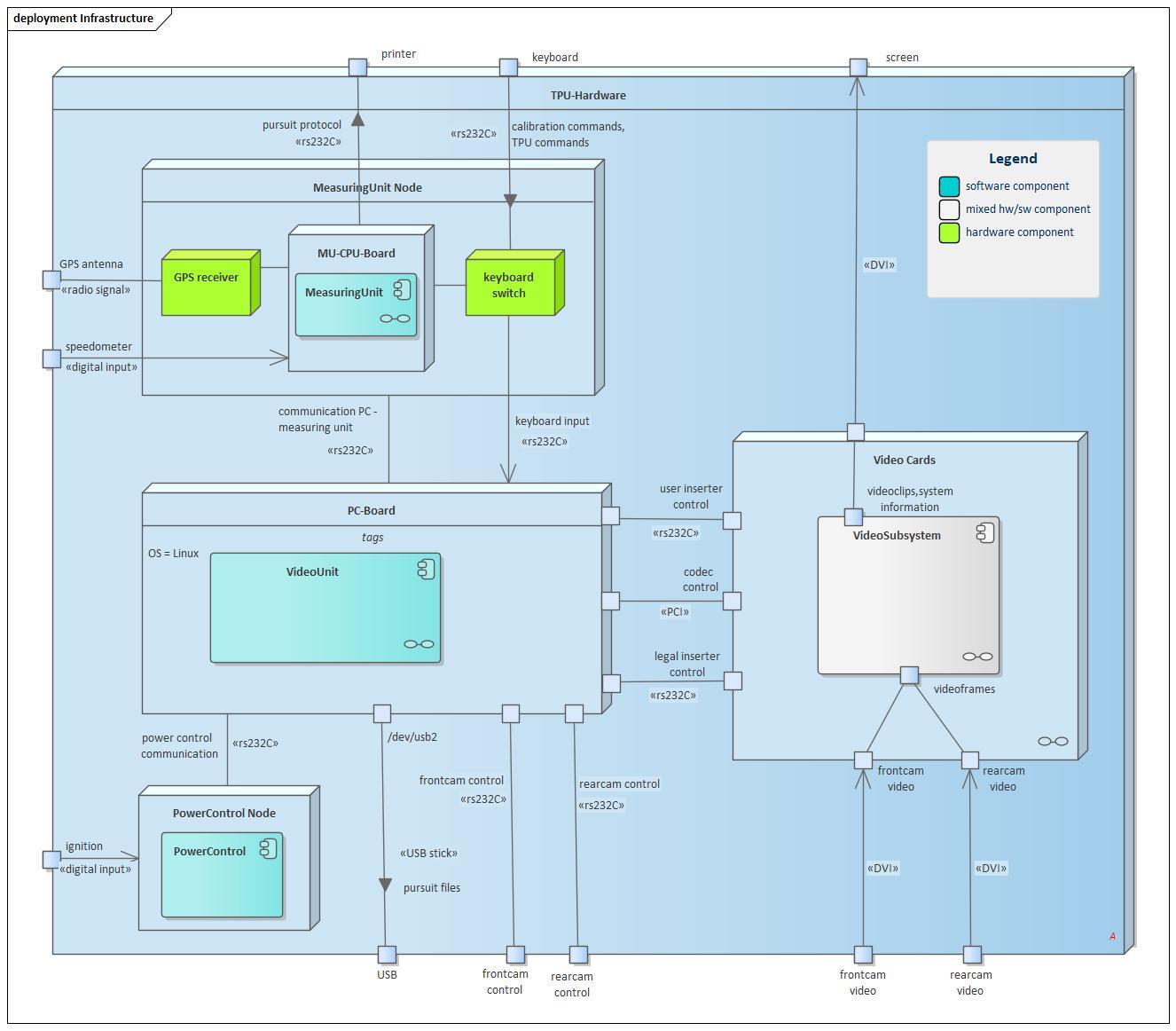Click the speedometer port

point(52,359)
